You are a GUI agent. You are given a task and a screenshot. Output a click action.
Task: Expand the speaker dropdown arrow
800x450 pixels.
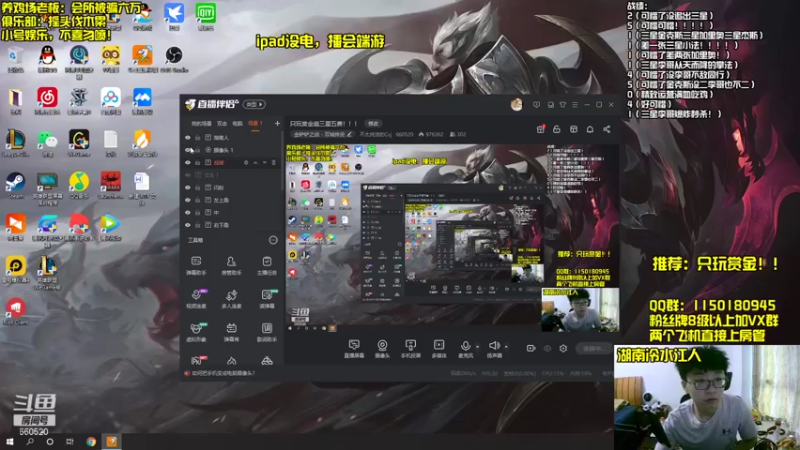click(x=506, y=347)
